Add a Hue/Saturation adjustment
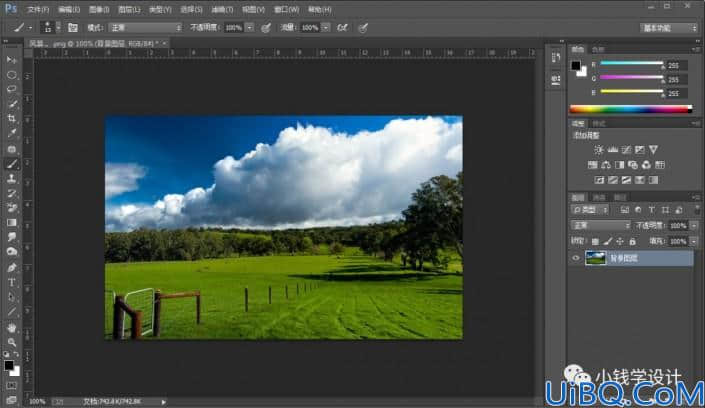 [x=593, y=165]
